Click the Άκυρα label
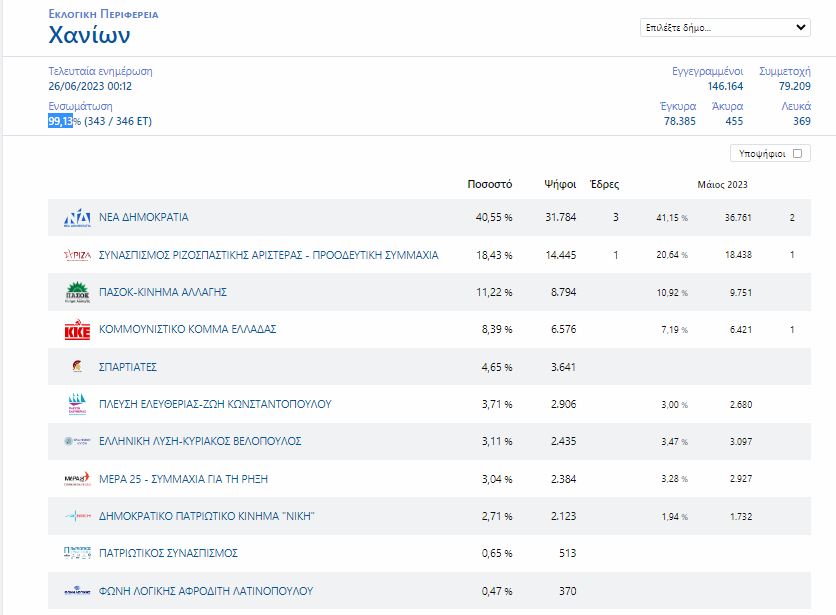 coord(727,106)
